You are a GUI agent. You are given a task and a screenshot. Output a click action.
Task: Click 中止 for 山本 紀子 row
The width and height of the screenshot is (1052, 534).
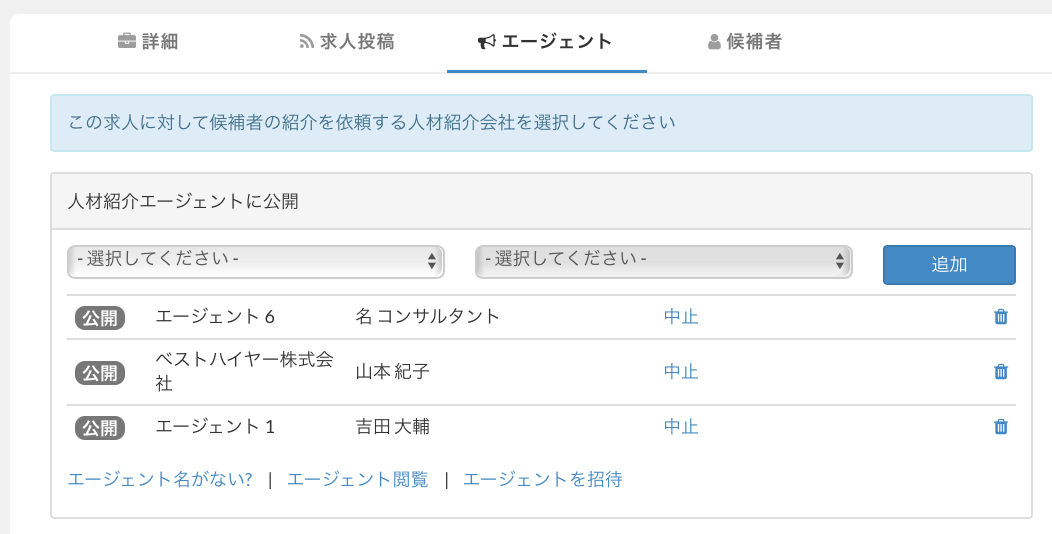coord(681,372)
